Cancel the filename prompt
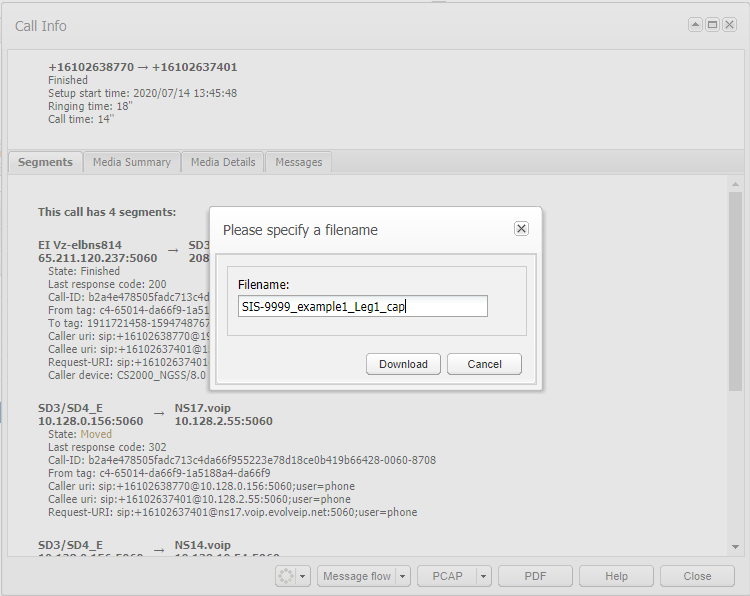Viewport: 750px width, 596px height. point(484,364)
